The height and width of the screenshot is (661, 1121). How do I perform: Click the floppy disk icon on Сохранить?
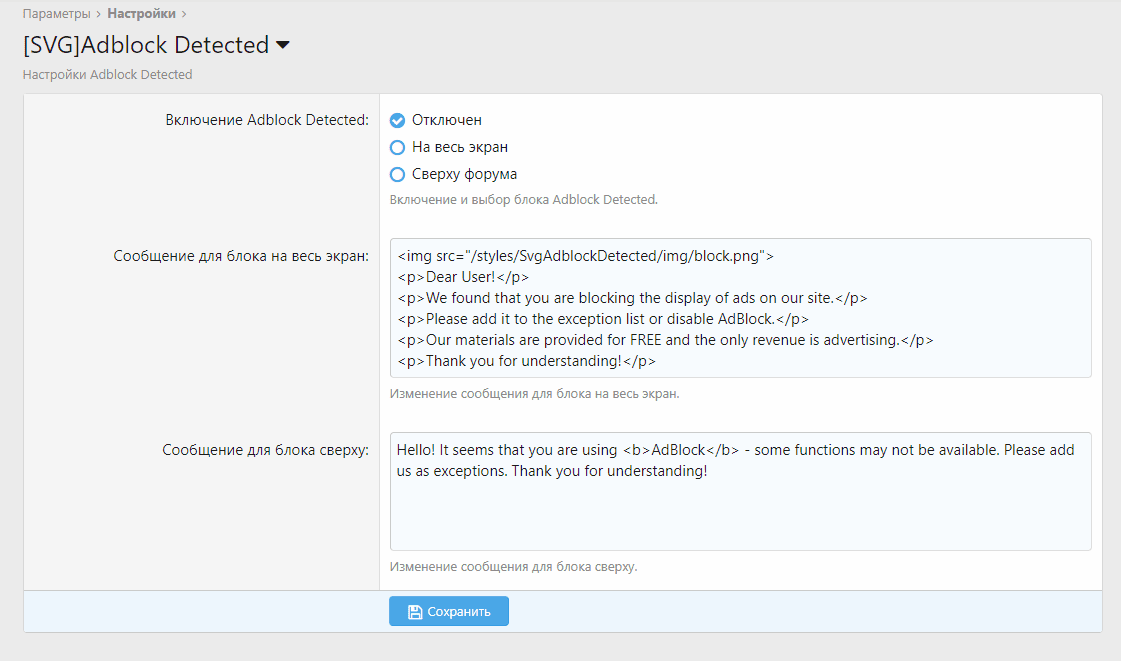click(414, 612)
